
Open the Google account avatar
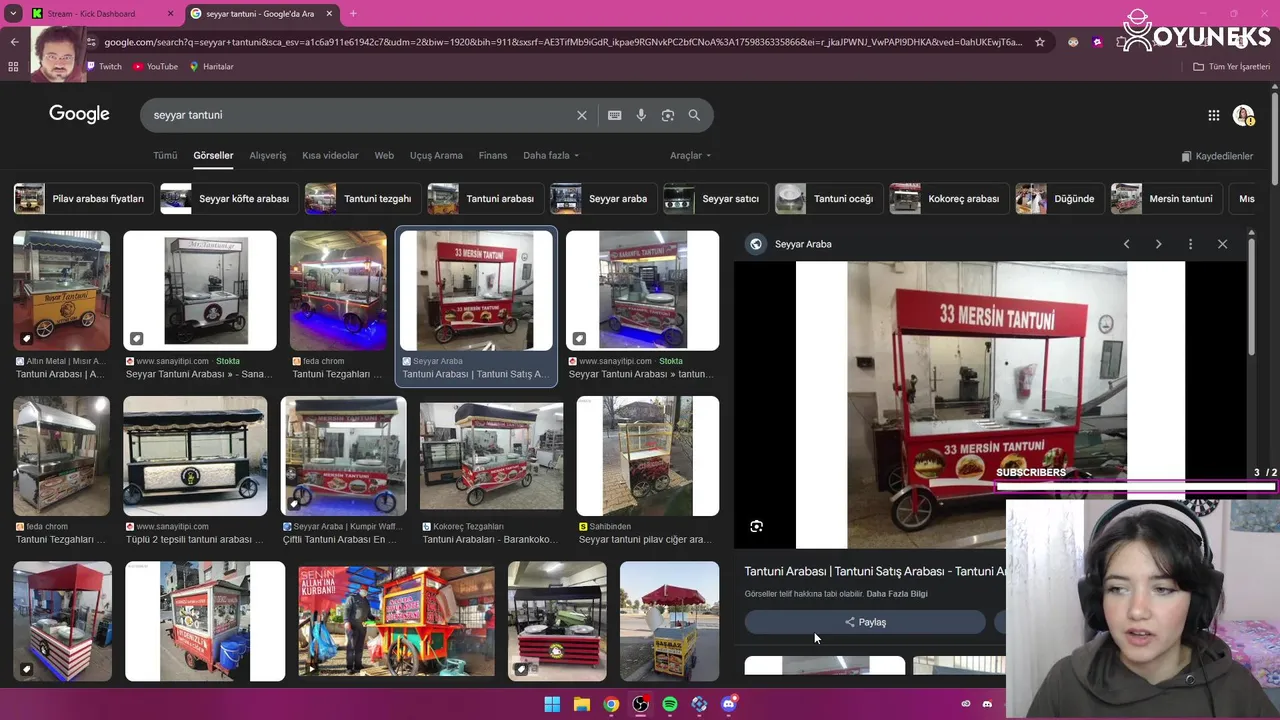(x=1243, y=115)
